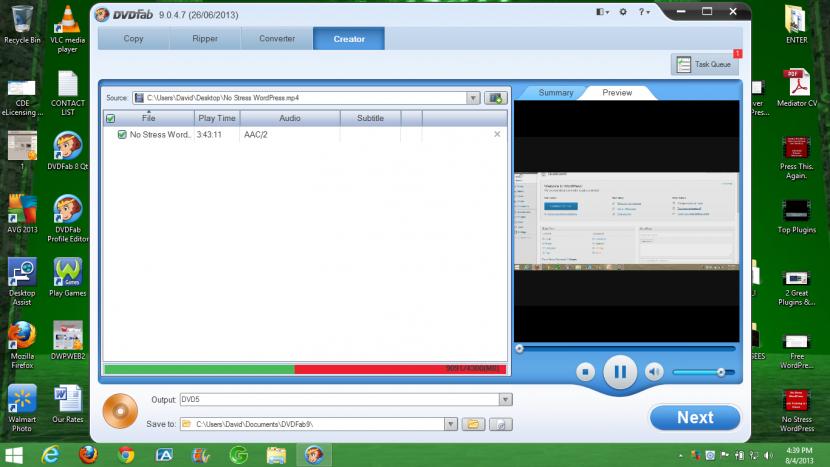Uncheck the No Stress Word file checkbox
830x467 pixels.
[122, 134]
